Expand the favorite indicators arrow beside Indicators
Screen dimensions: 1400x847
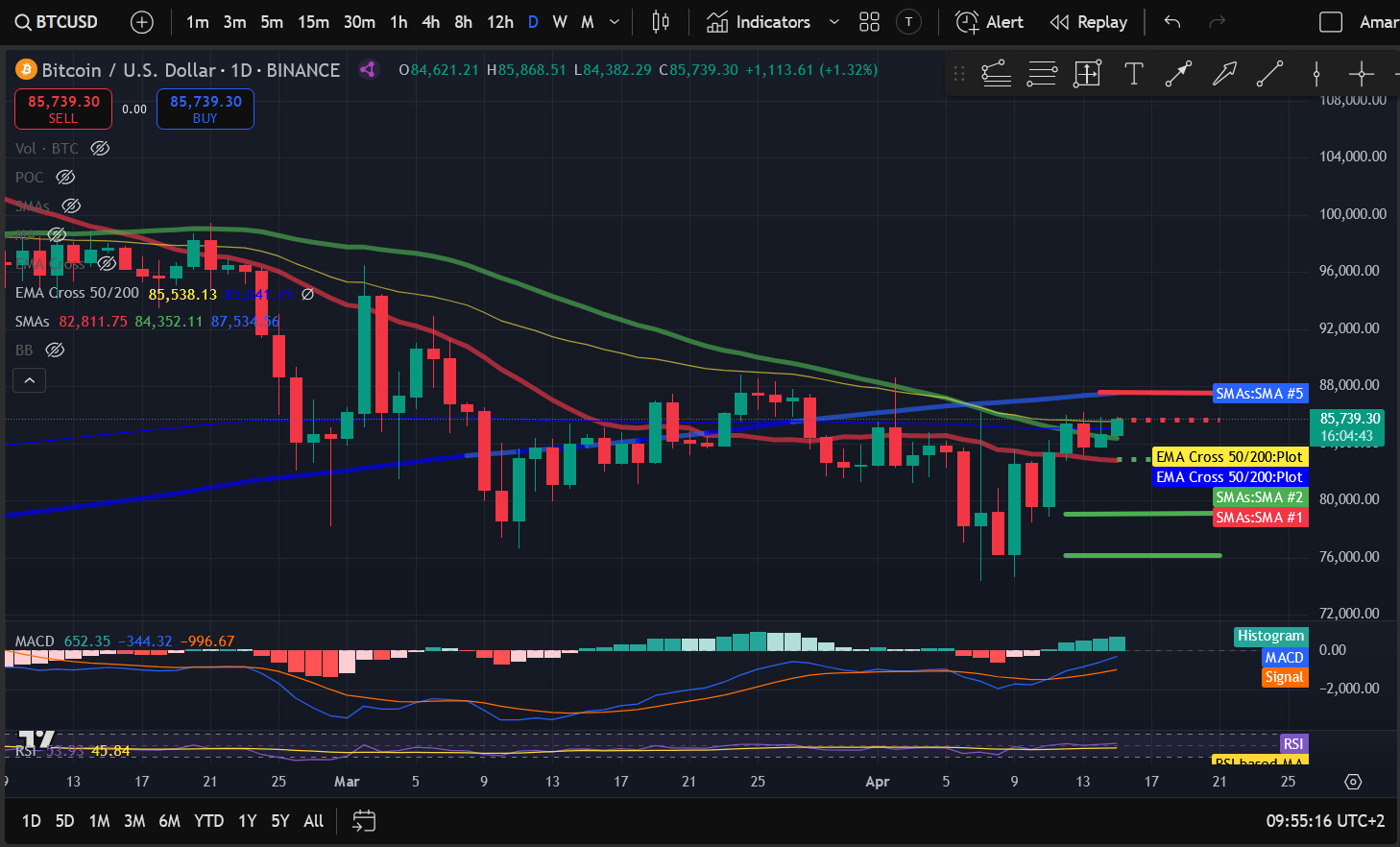coord(833,22)
